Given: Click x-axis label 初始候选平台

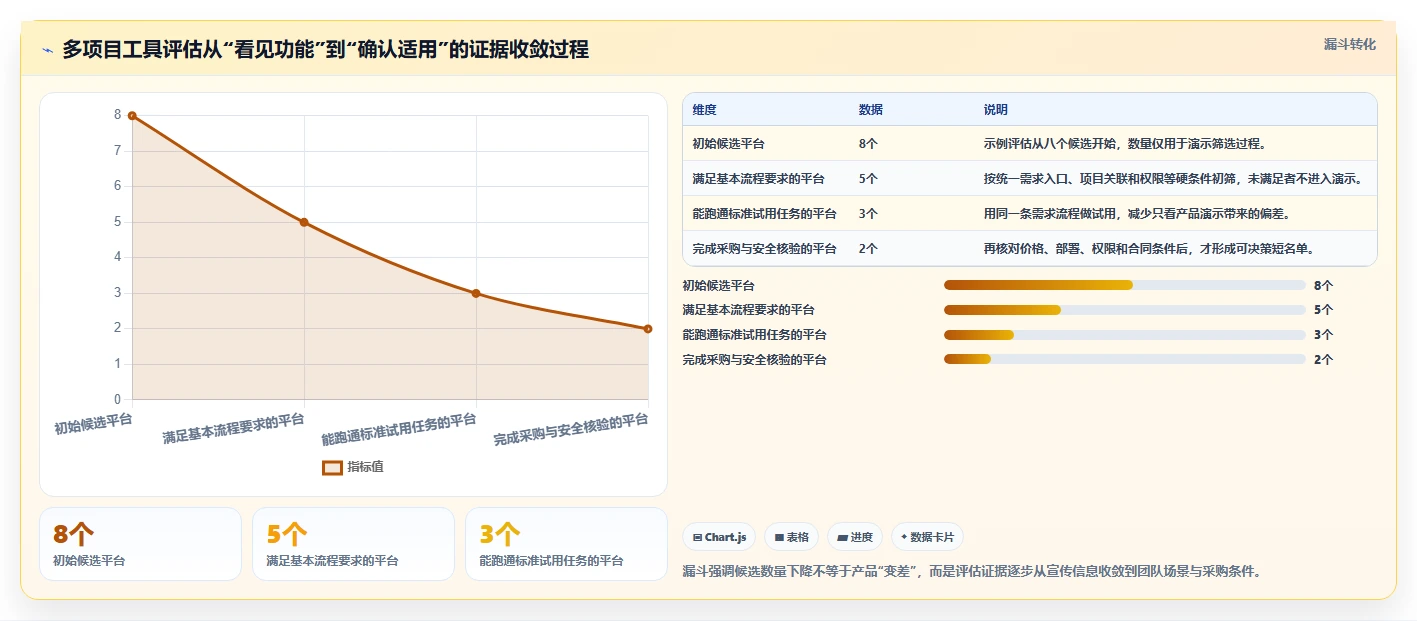Looking at the screenshot, I should [x=93, y=424].
